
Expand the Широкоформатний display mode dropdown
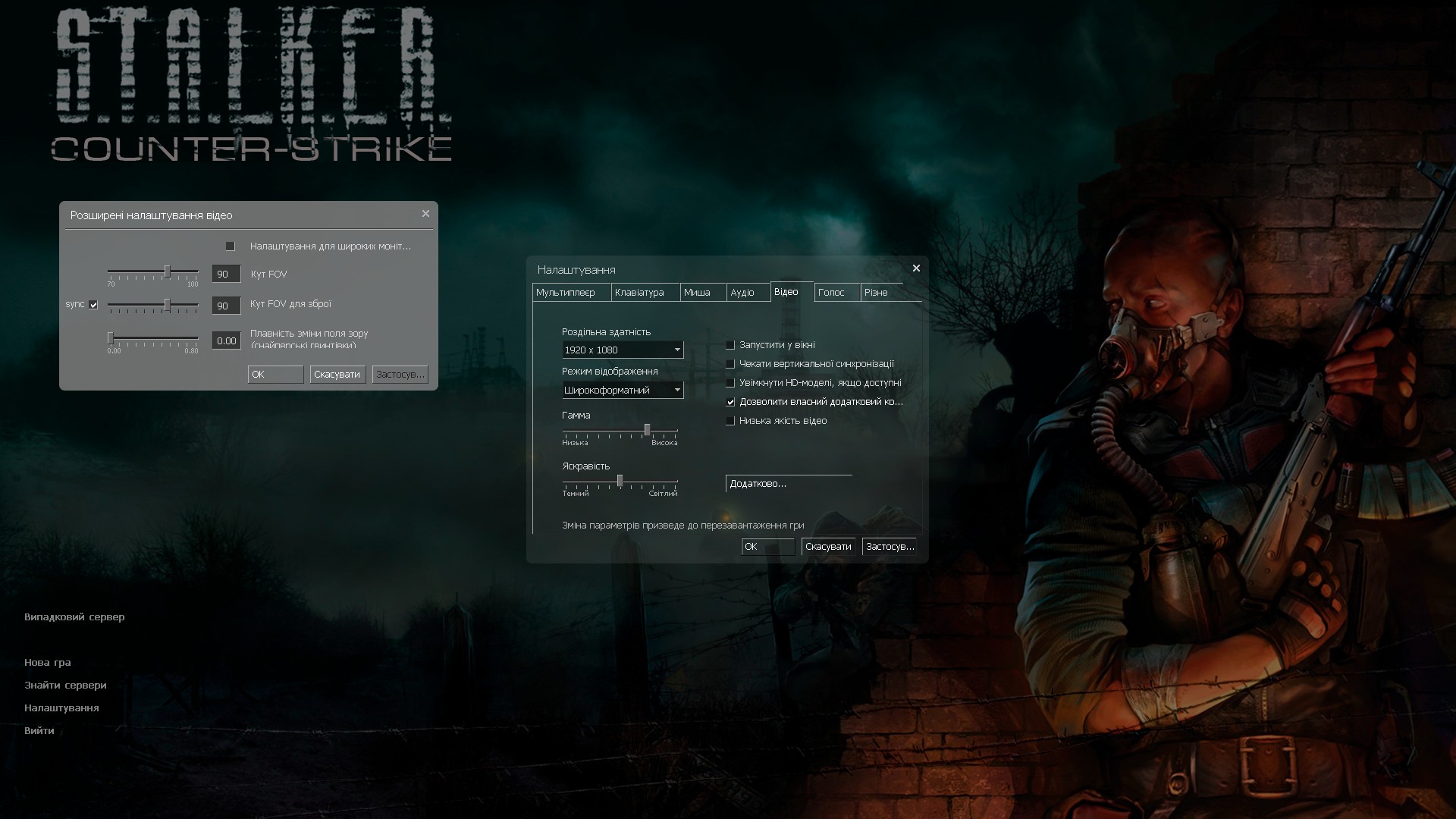tap(622, 390)
